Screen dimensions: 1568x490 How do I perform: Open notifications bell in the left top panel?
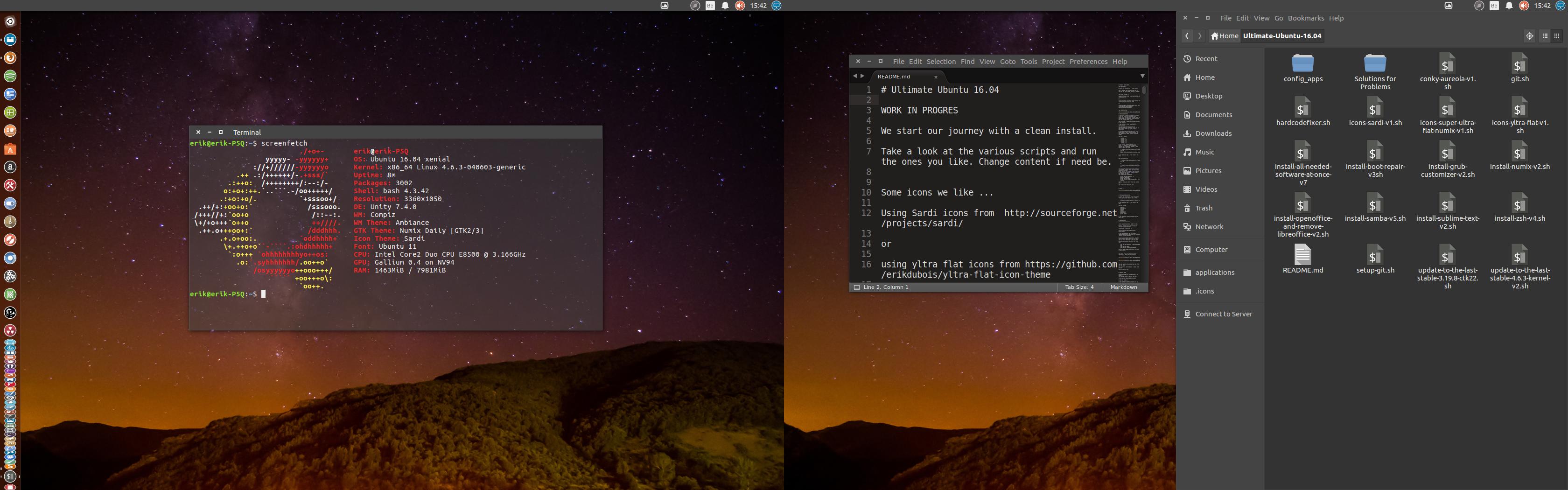[x=725, y=6]
